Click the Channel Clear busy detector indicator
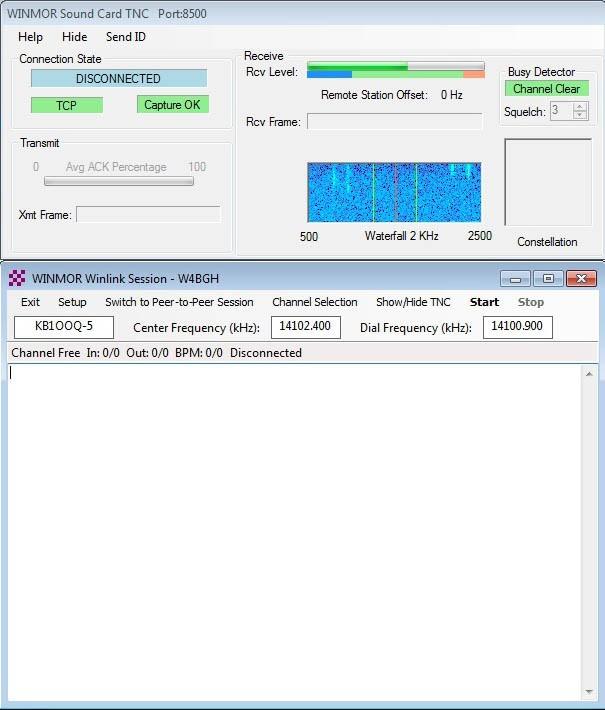 point(547,88)
